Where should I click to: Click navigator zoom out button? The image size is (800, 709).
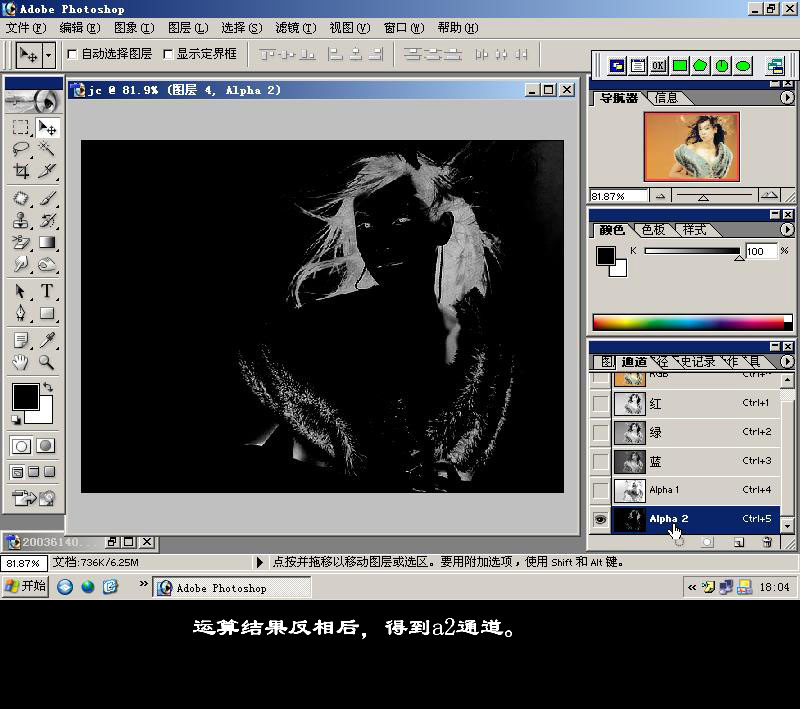pos(660,196)
